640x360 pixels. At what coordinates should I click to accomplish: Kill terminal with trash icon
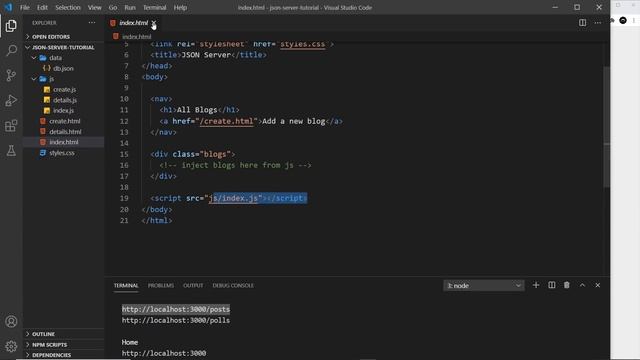pos(567,285)
